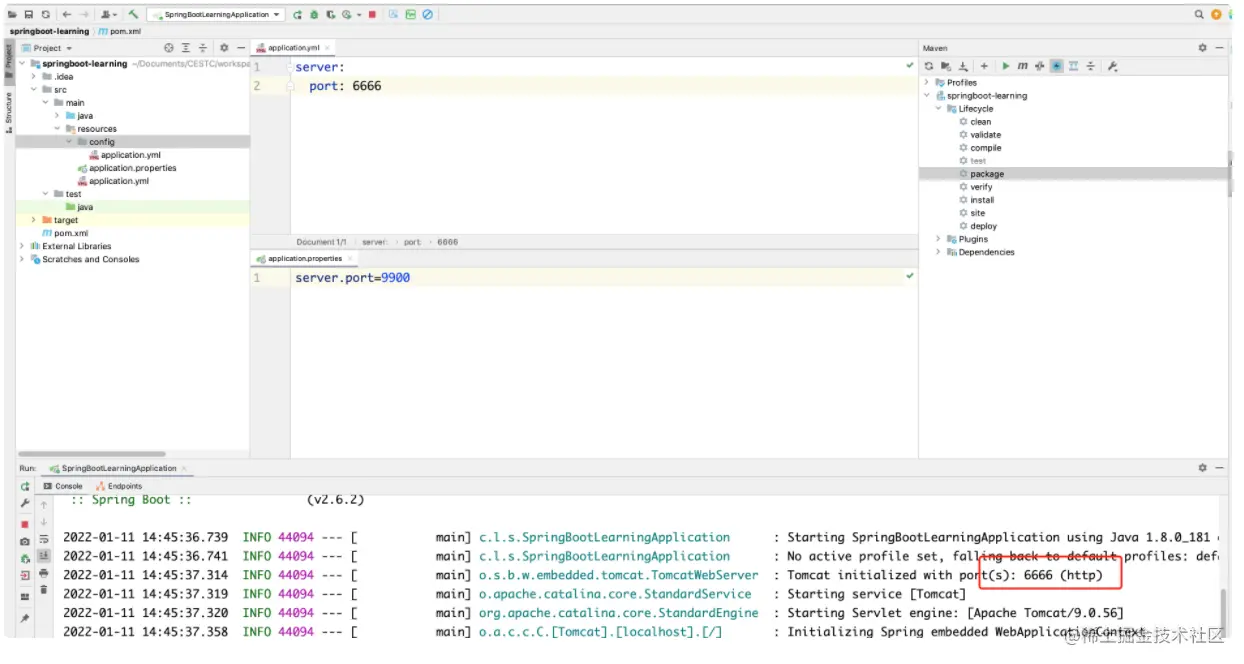Expand the Profiles node in the Maven panel
Image resolution: width=1244 pixels, height=664 pixels.
[x=928, y=82]
